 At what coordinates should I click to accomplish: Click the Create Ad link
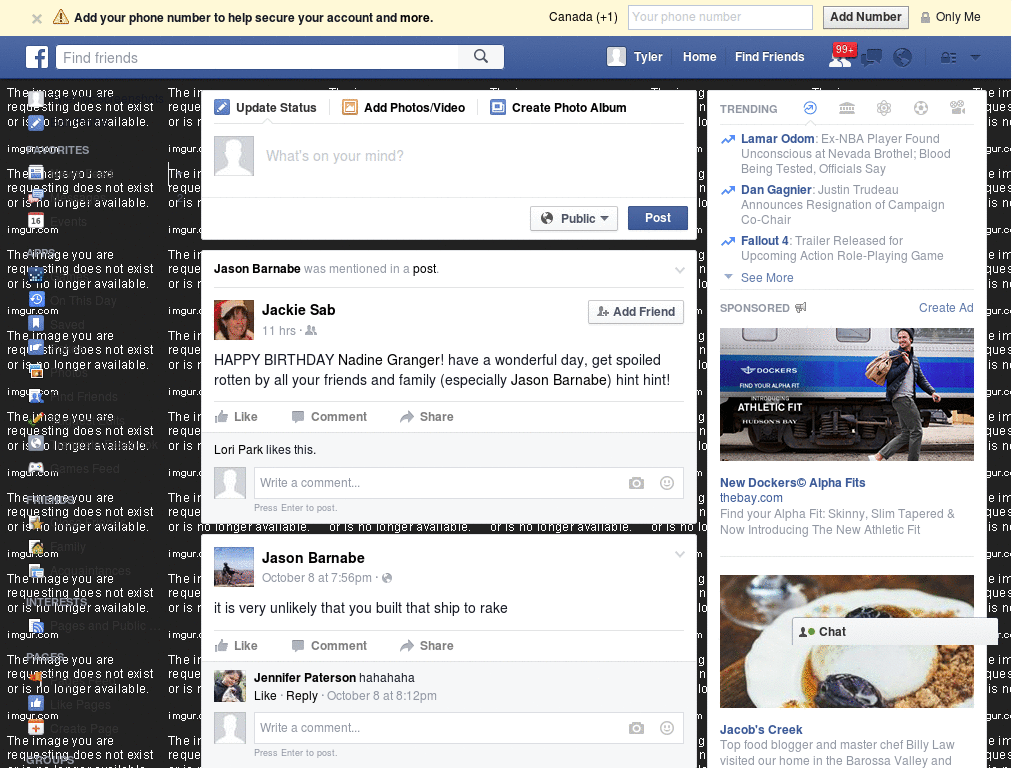click(946, 308)
